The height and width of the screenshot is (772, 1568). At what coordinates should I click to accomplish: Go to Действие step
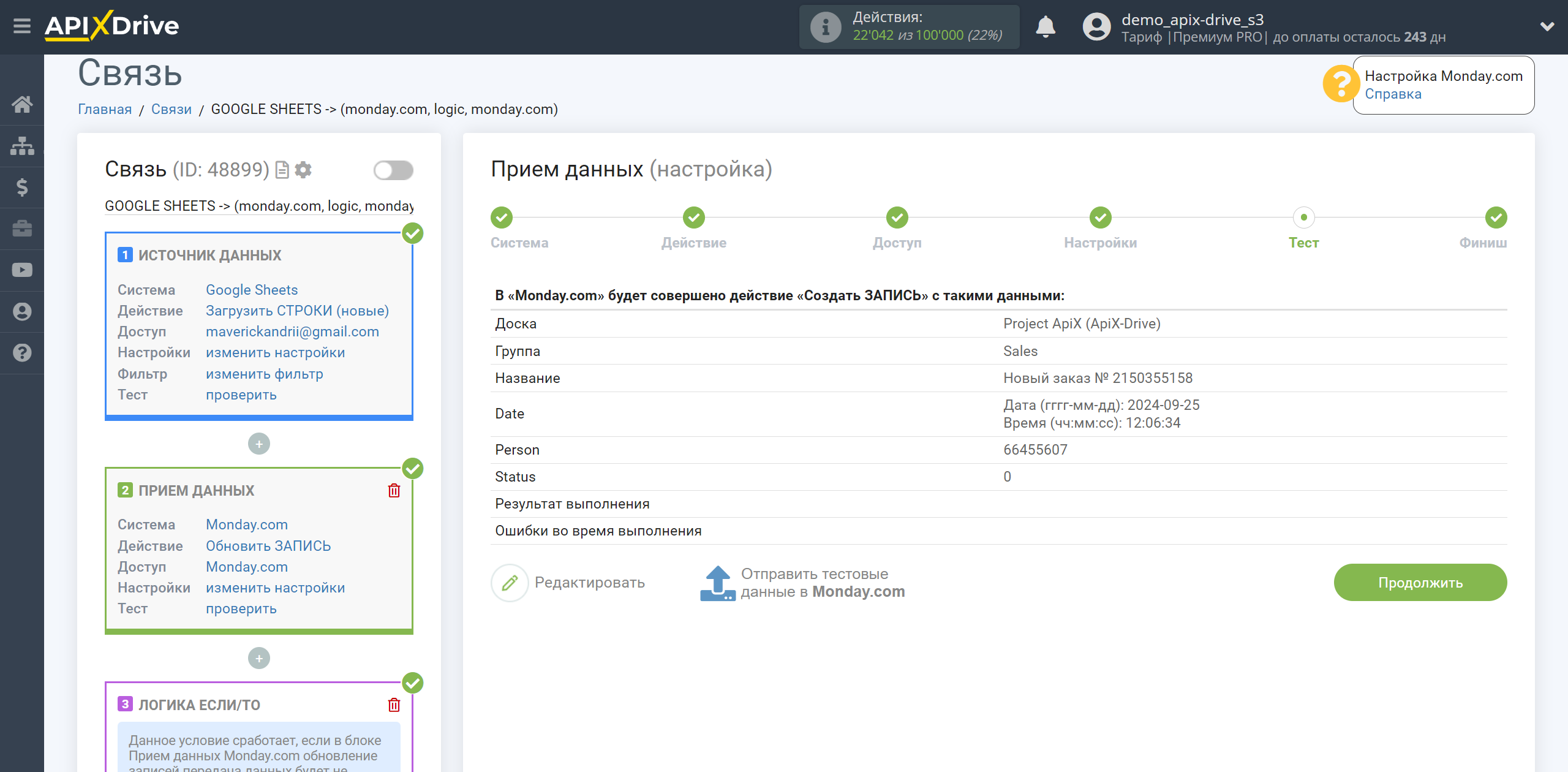pyautogui.click(x=693, y=218)
